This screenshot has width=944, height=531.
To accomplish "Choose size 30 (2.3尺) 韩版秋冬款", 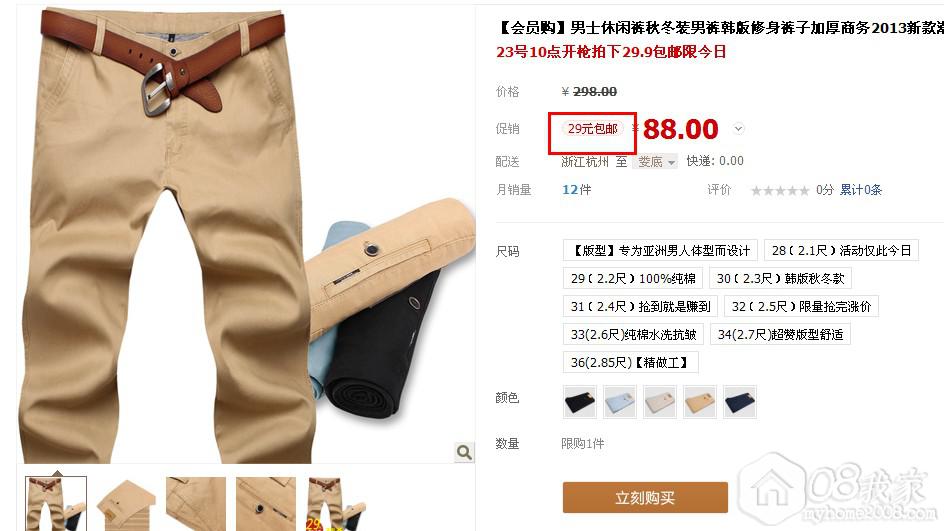I will coord(780,278).
